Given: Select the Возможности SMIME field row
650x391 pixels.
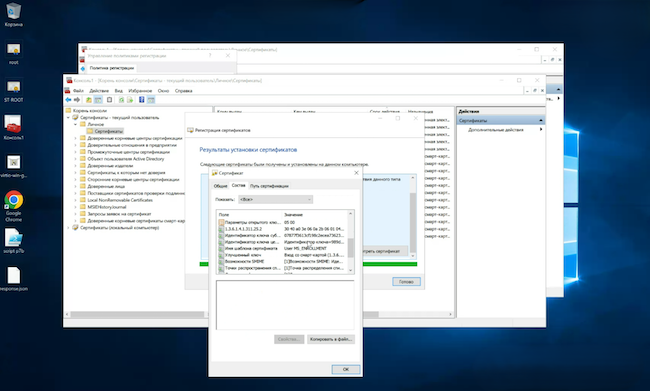Looking at the screenshot, I should pos(283,262).
